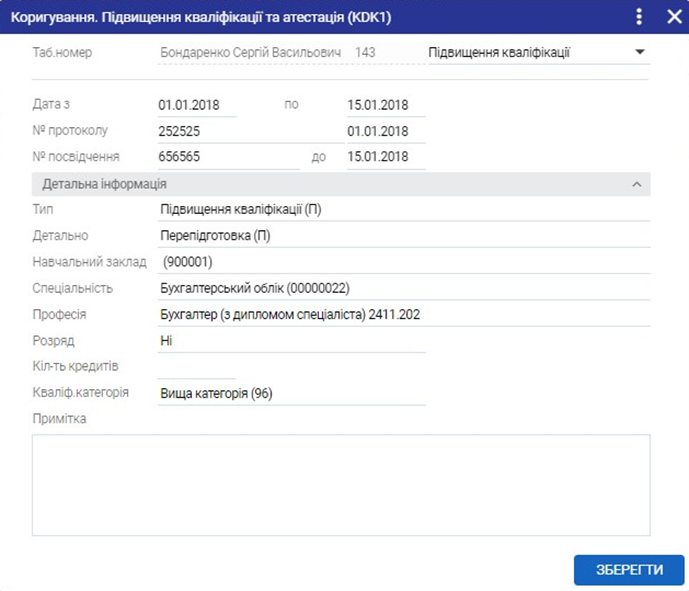689x591 pixels.
Task: Click the по end date field
Action: [x=385, y=105]
